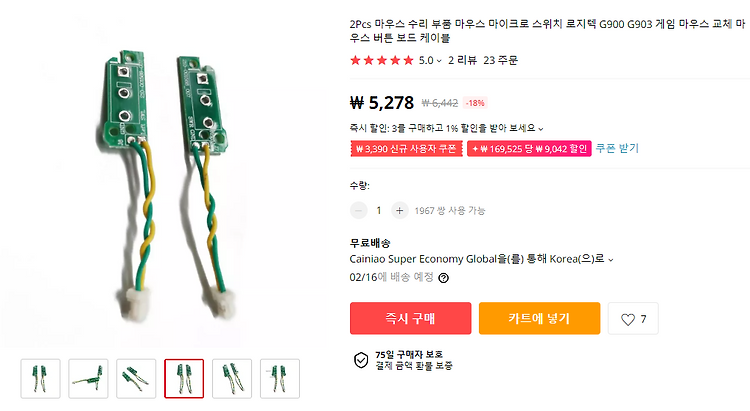Open the 2 리뷰 reviews link

pos(462,60)
